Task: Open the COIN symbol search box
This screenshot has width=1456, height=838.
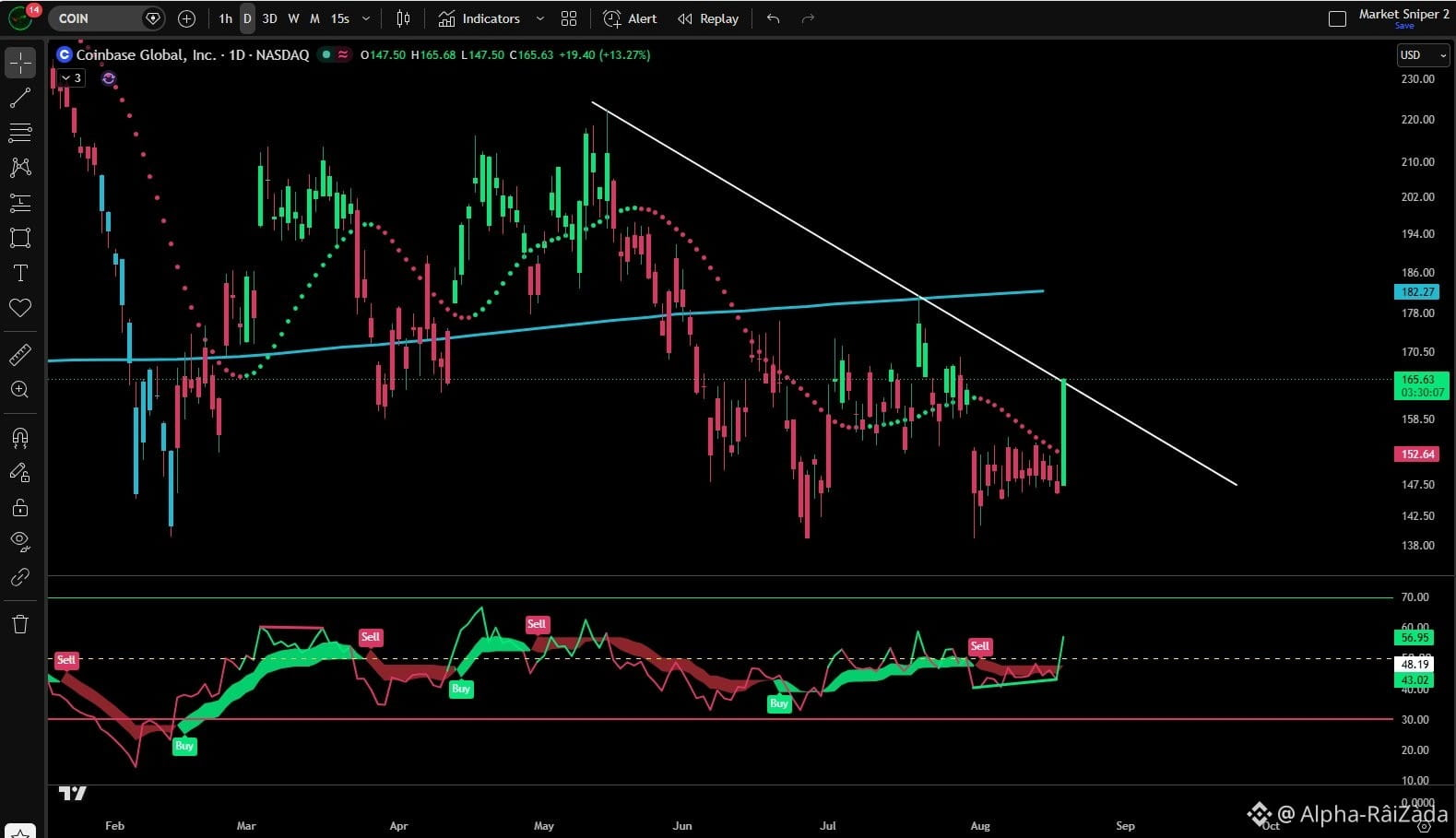Action: pyautogui.click(x=106, y=18)
